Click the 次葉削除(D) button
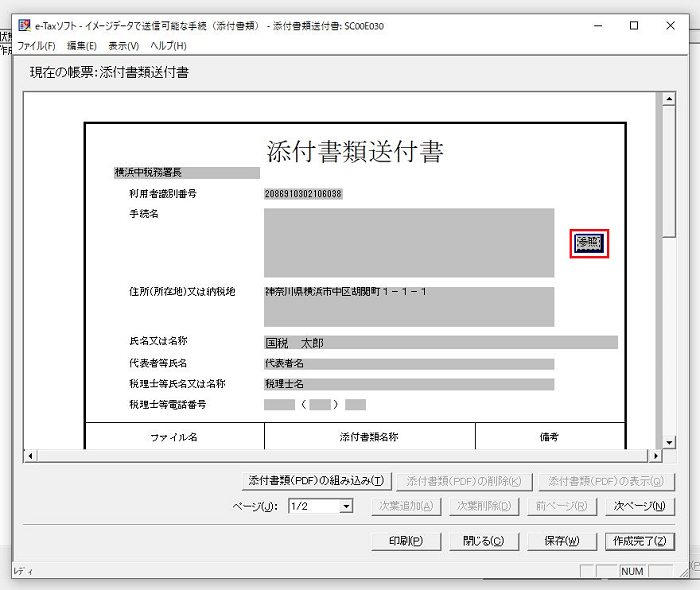This screenshot has width=700, height=590. 484,506
